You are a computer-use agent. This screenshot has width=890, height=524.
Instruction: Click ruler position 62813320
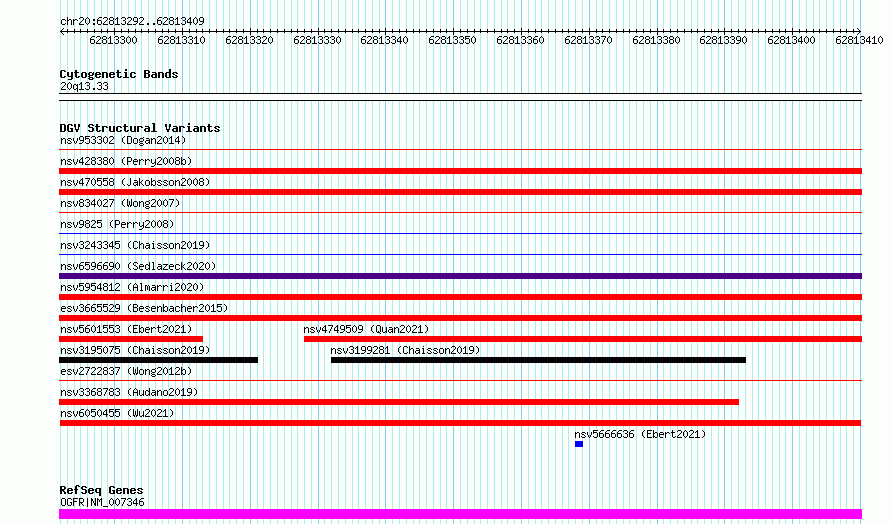[249, 40]
